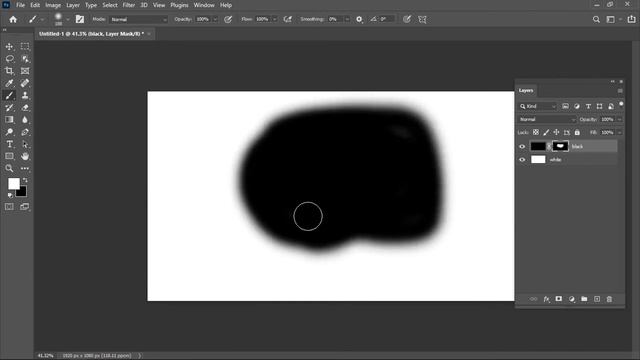Create a new adjustment layer

click(571, 299)
